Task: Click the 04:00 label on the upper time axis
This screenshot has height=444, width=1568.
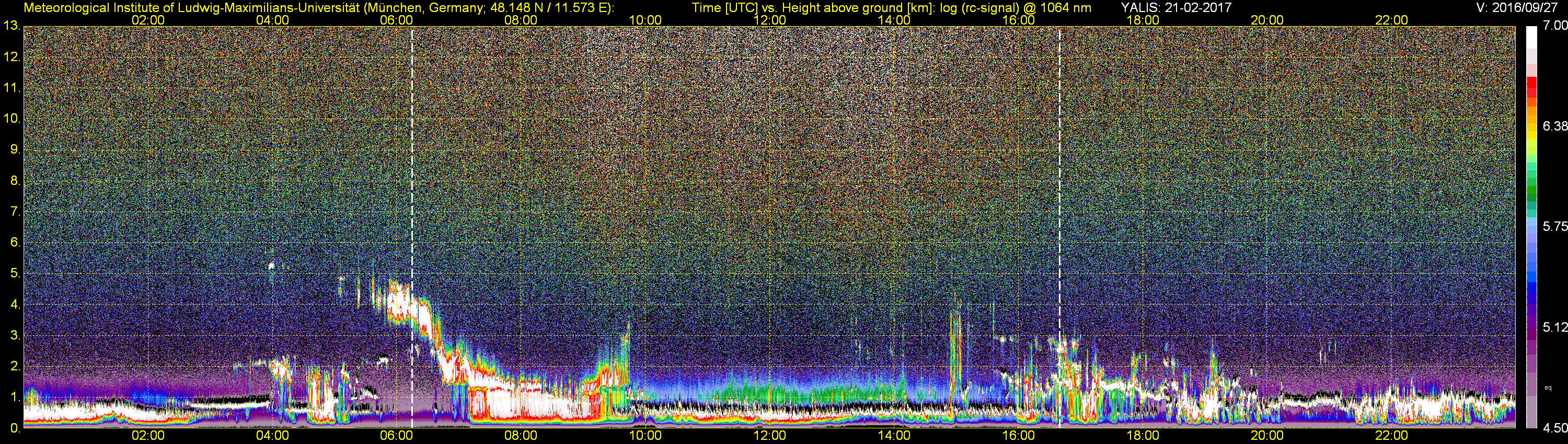Action: click(272, 20)
